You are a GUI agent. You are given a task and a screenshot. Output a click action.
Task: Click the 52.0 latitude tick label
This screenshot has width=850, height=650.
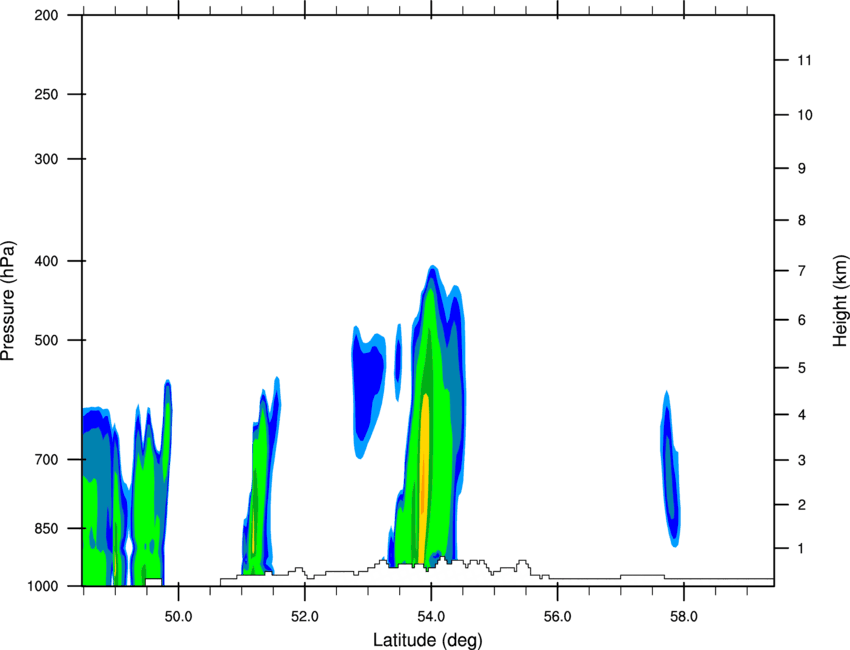click(x=305, y=617)
